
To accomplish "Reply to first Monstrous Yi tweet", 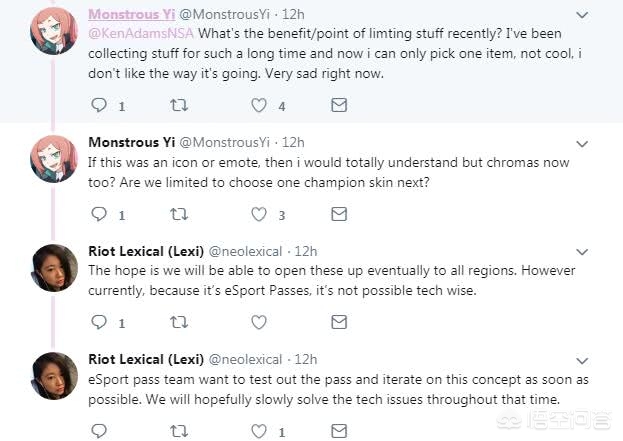I will coord(99,105).
